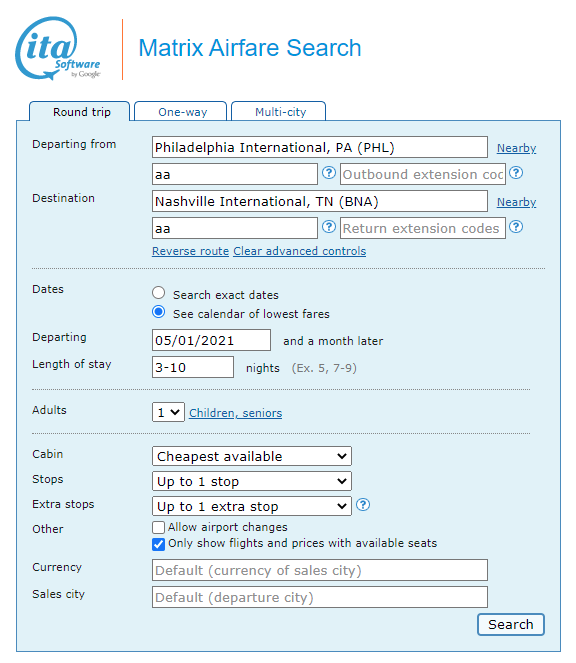This screenshot has height=663, width=576.
Task: Open help icon for outbound extension codes
Action: point(516,173)
